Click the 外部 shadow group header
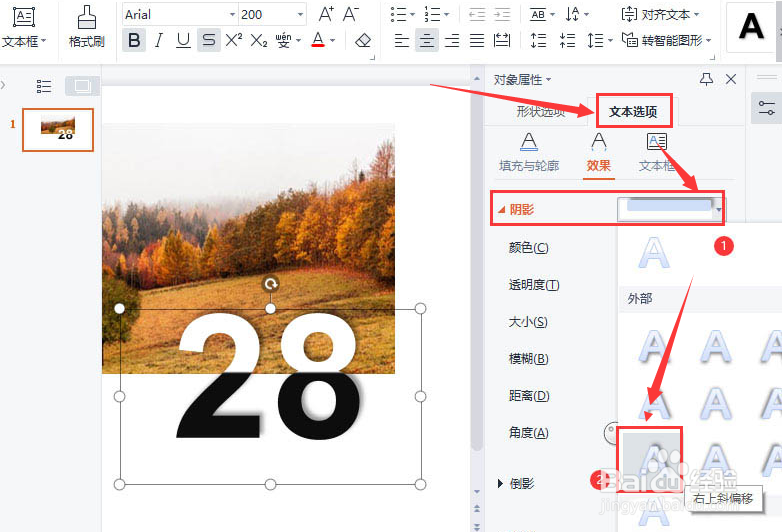 tap(640, 299)
